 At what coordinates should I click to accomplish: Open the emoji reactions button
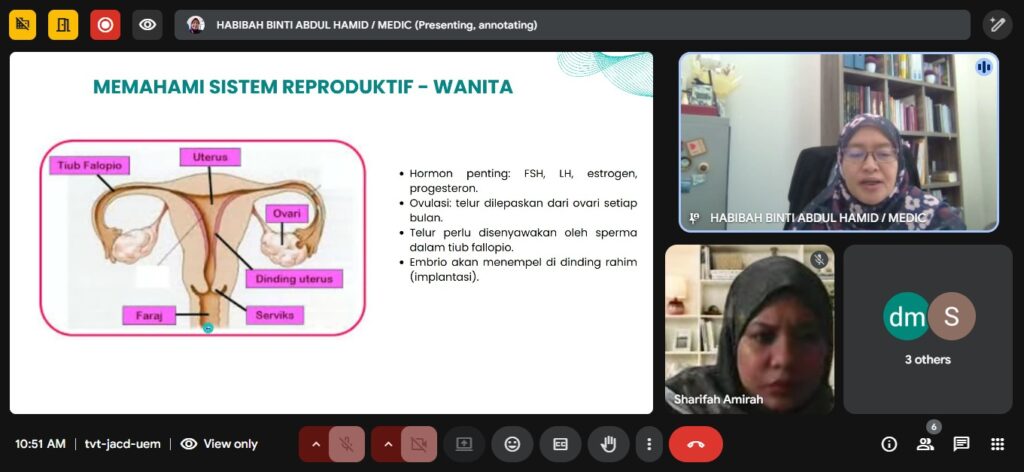[x=512, y=444]
